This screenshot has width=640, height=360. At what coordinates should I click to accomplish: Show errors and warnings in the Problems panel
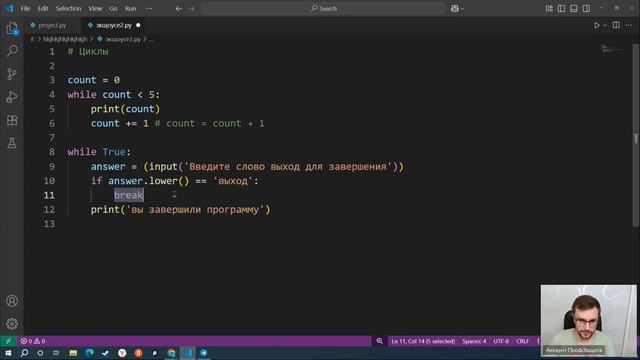33,341
